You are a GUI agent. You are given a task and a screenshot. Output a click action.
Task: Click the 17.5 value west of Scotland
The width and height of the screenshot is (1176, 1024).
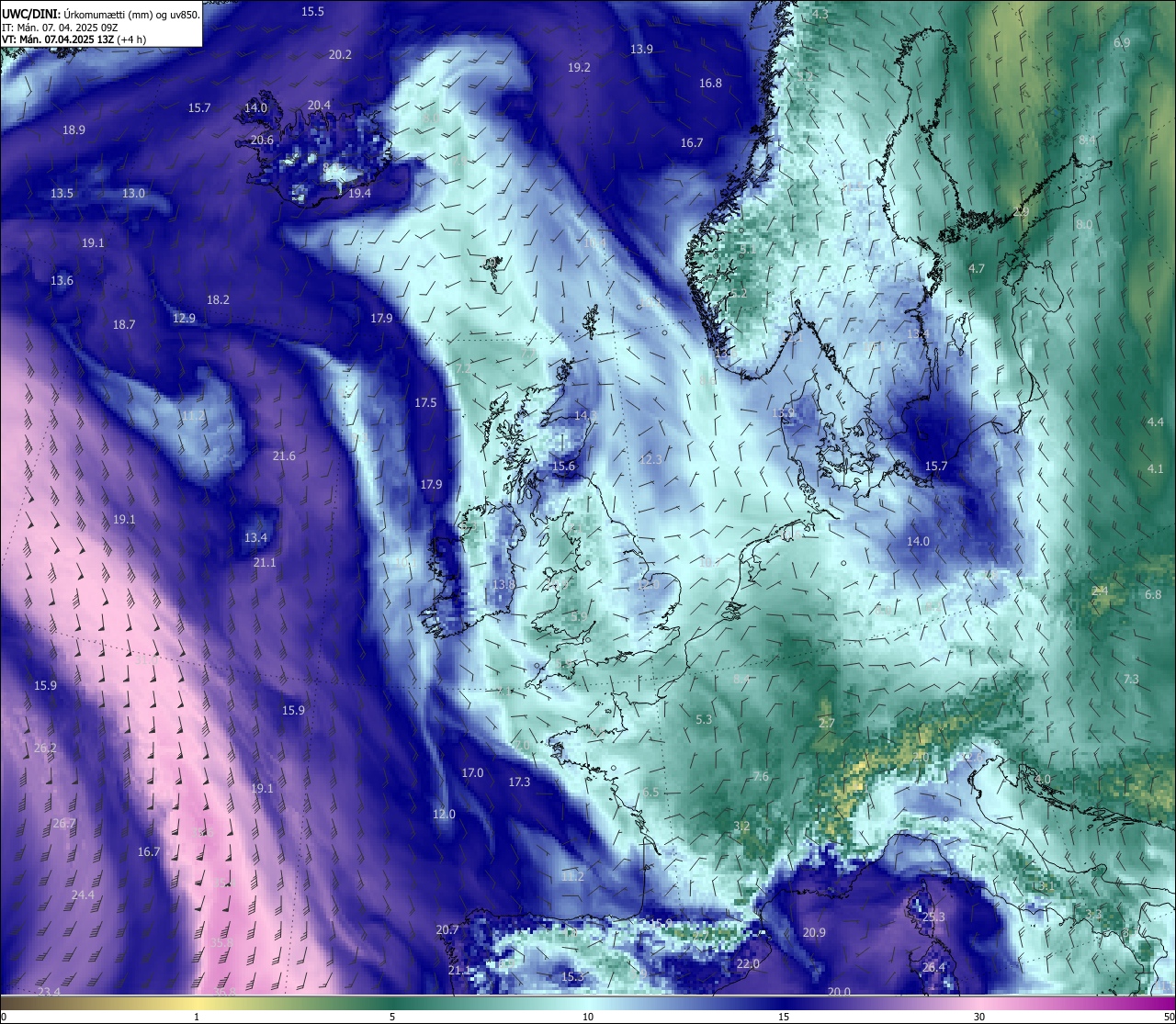(x=425, y=402)
